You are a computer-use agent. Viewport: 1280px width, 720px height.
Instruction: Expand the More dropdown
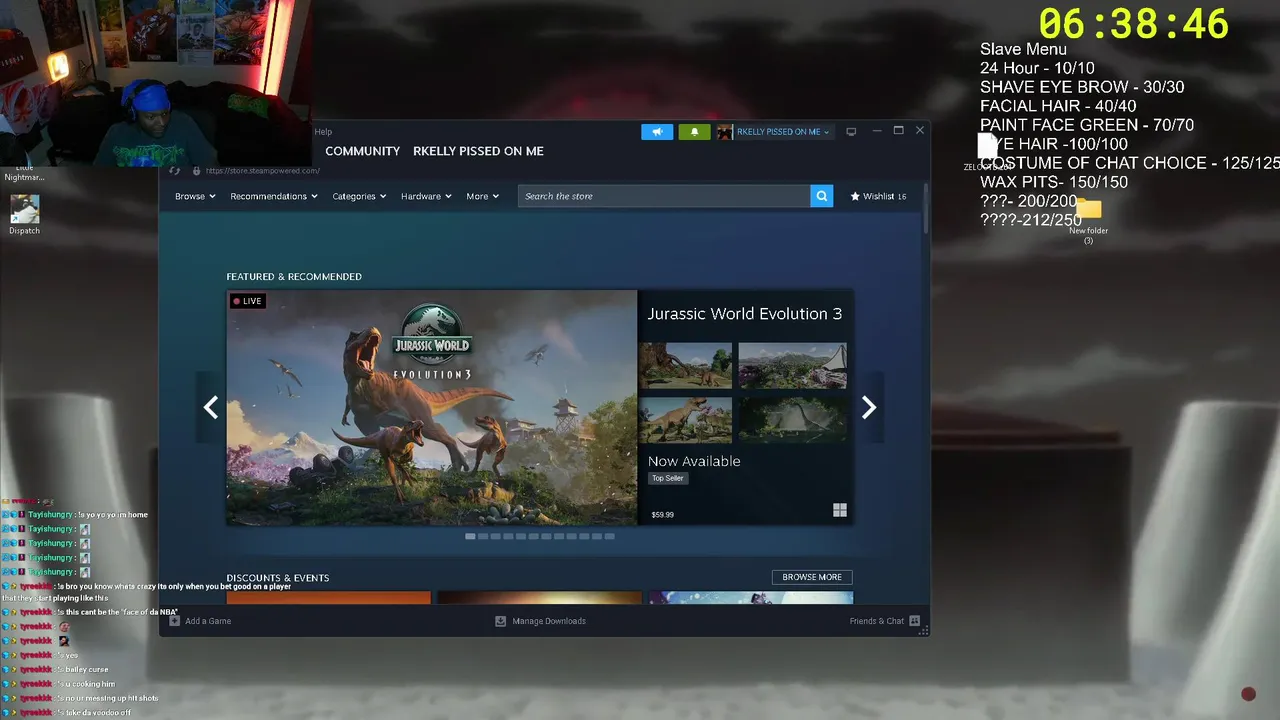(x=482, y=196)
